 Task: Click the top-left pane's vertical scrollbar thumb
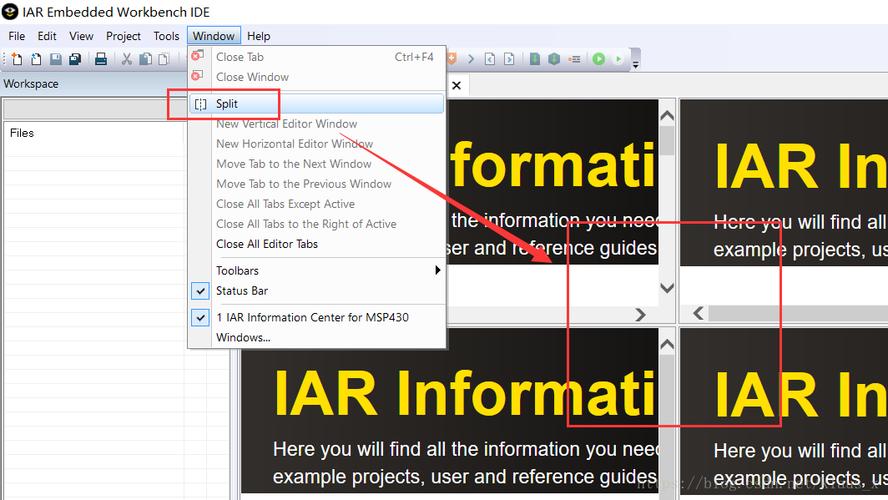click(667, 141)
